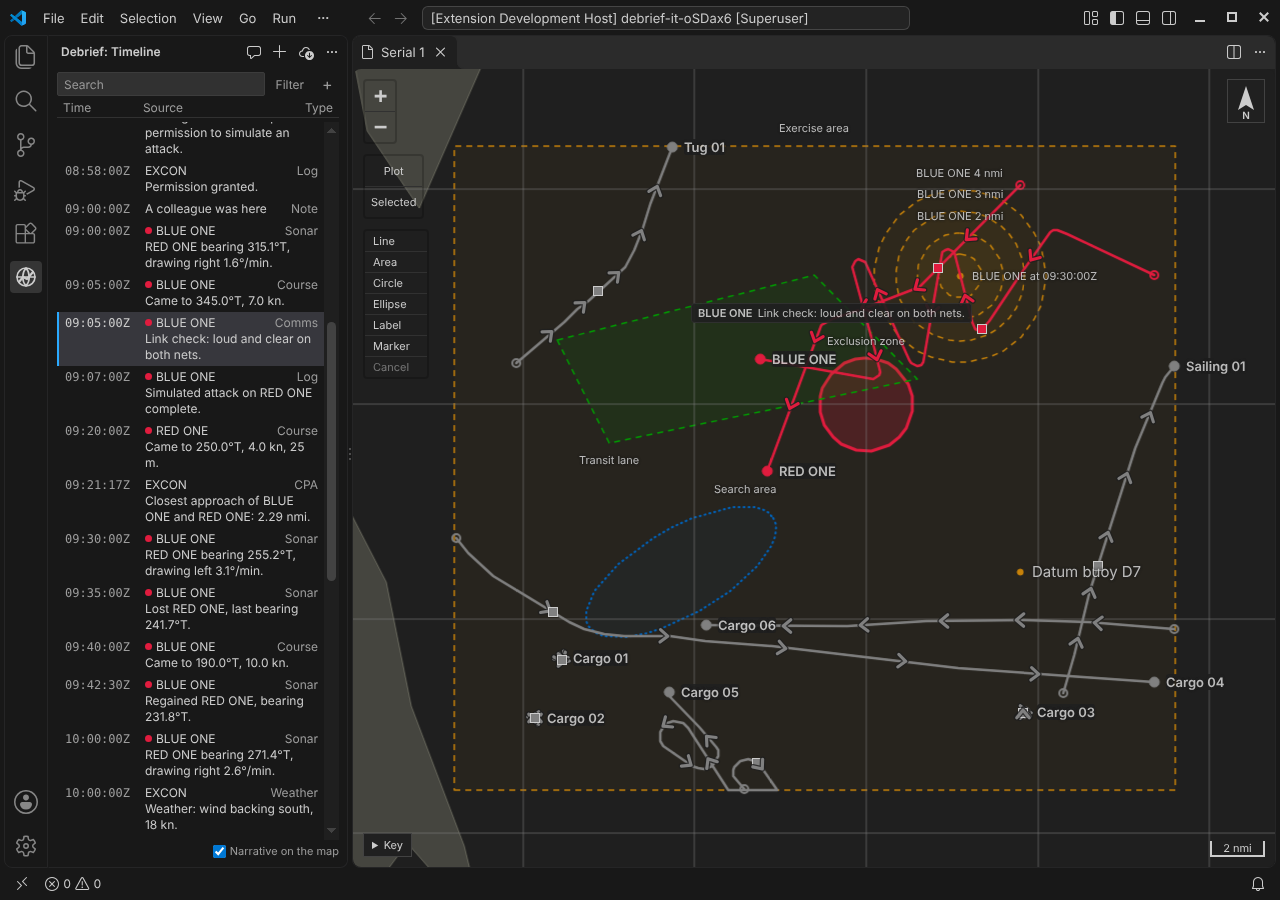Image resolution: width=1280 pixels, height=900 pixels.
Task: Click Timeline scrollbar down arrow
Action: (x=332, y=831)
